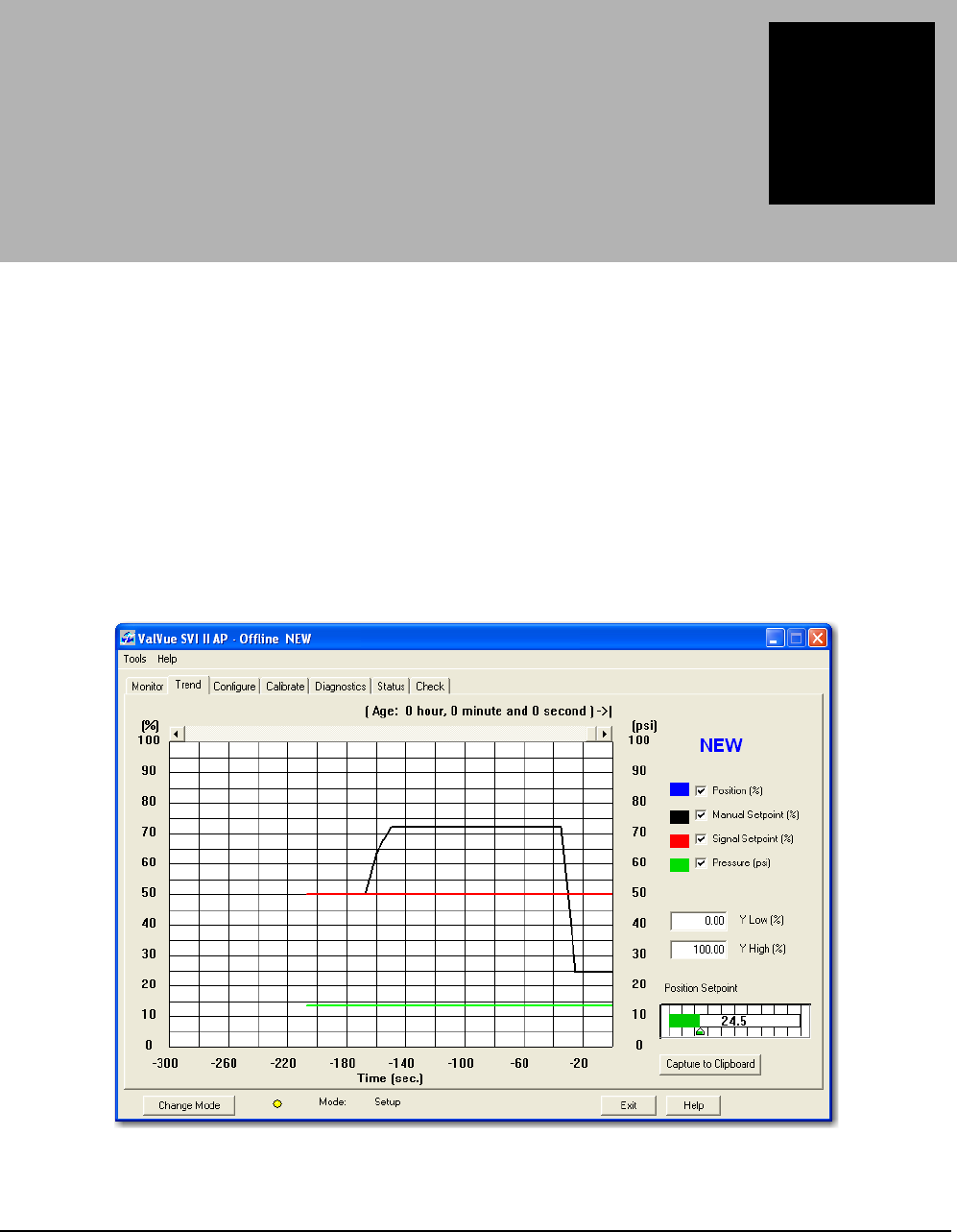The width and height of the screenshot is (957, 1232).
Task: Open the Calibrate tab
Action: coord(285,686)
